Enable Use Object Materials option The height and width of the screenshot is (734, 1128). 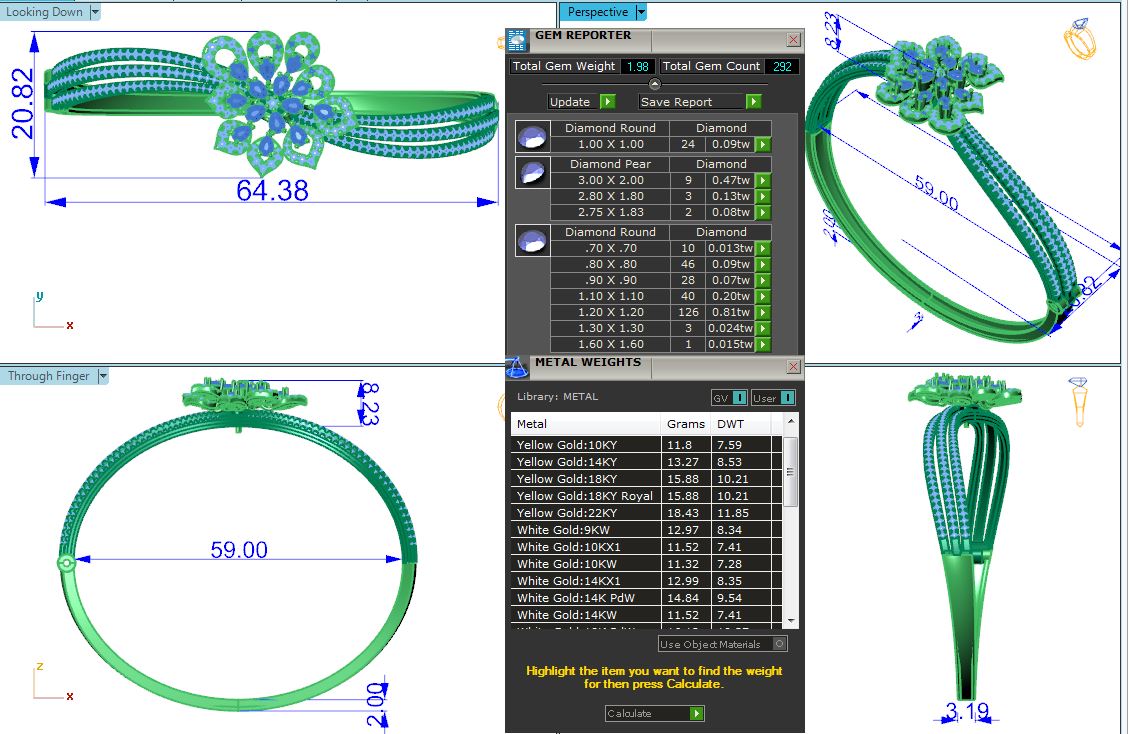coord(780,644)
